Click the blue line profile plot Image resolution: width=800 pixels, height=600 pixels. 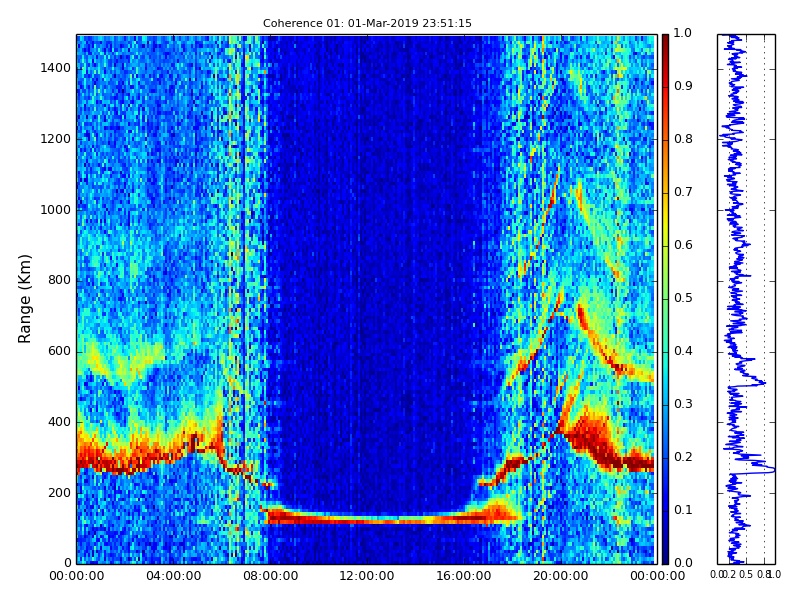click(x=746, y=299)
